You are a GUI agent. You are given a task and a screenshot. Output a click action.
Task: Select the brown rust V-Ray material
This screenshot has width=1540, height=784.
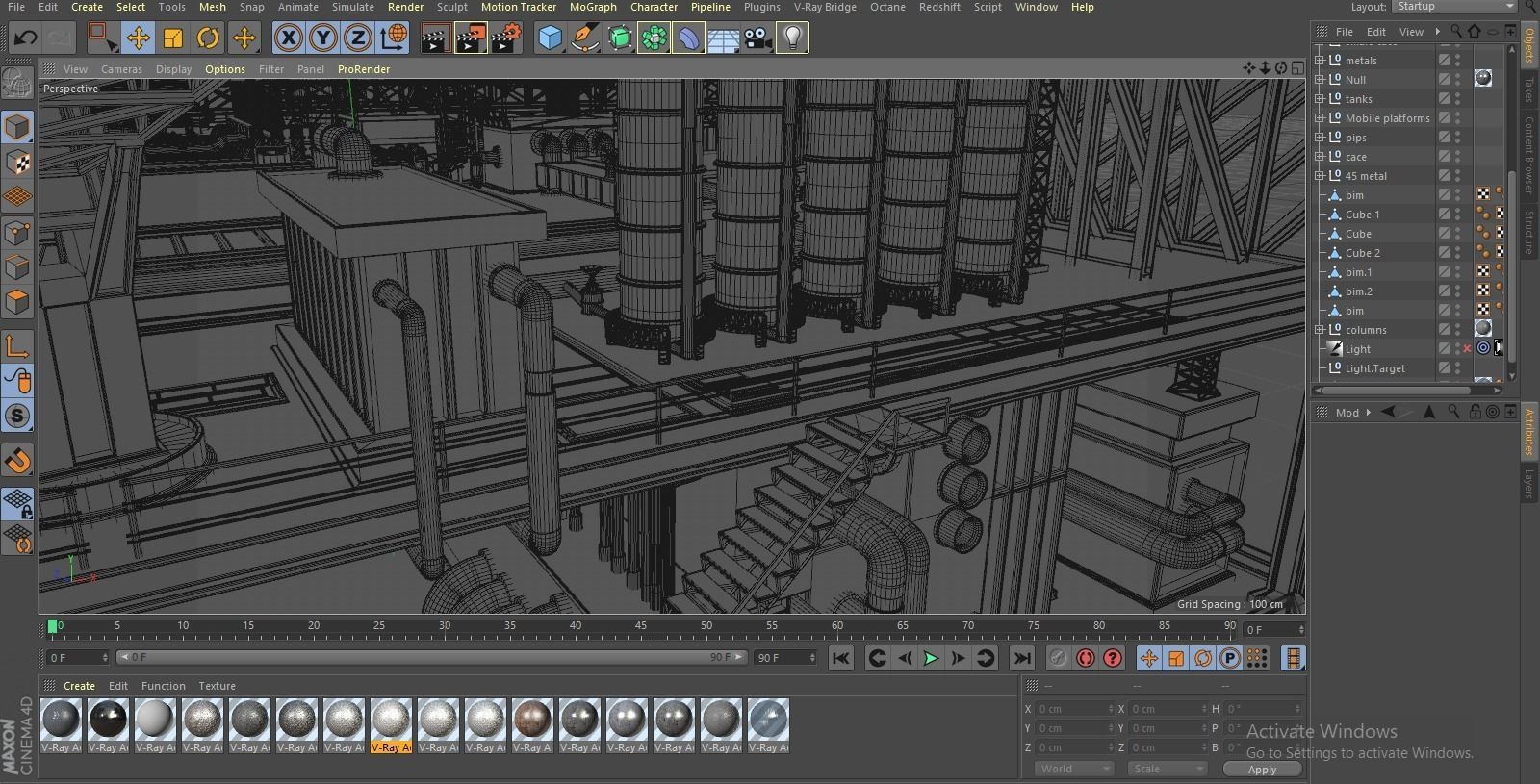point(531,726)
